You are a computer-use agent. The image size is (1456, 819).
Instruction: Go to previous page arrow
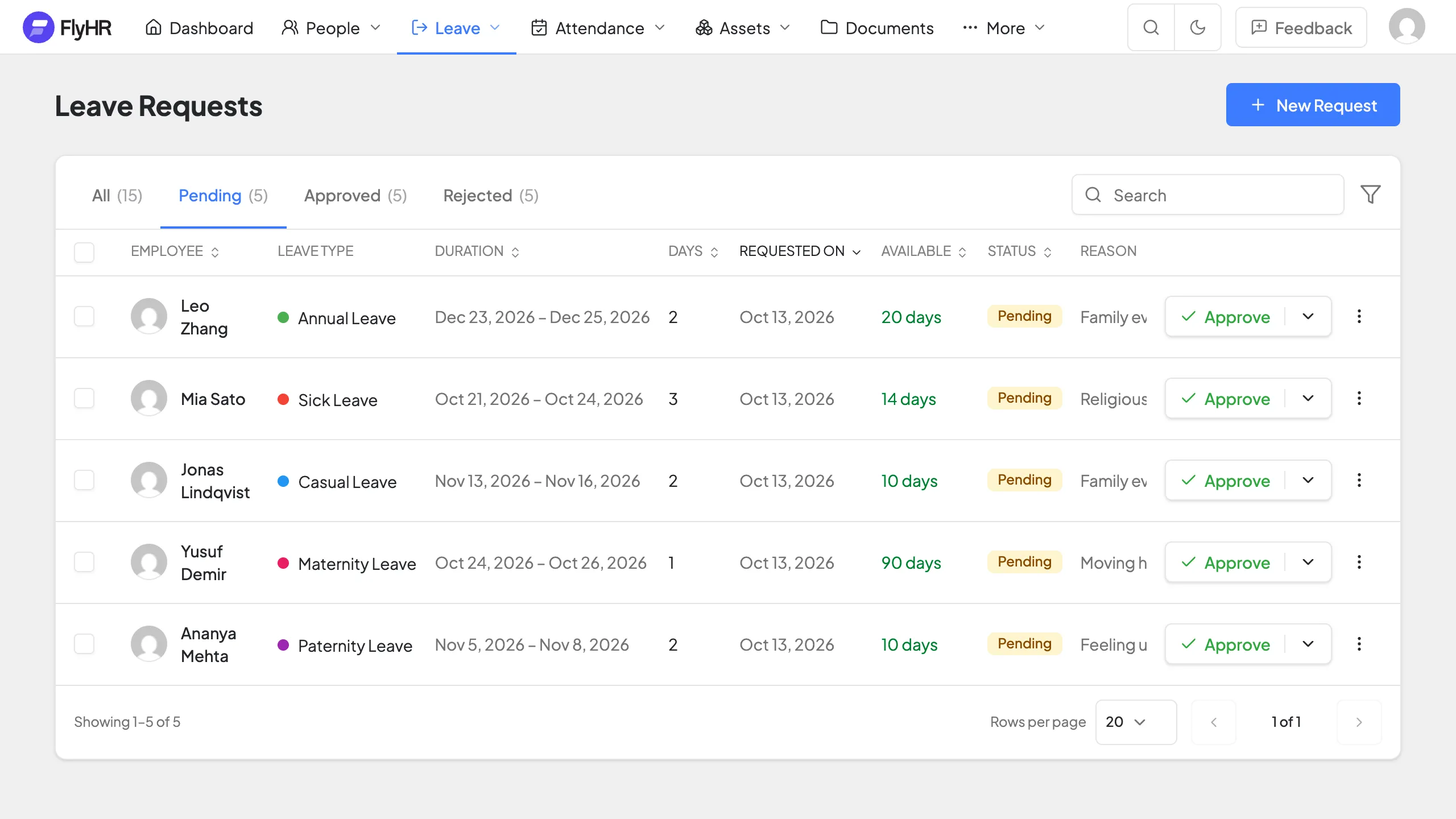(1214, 722)
